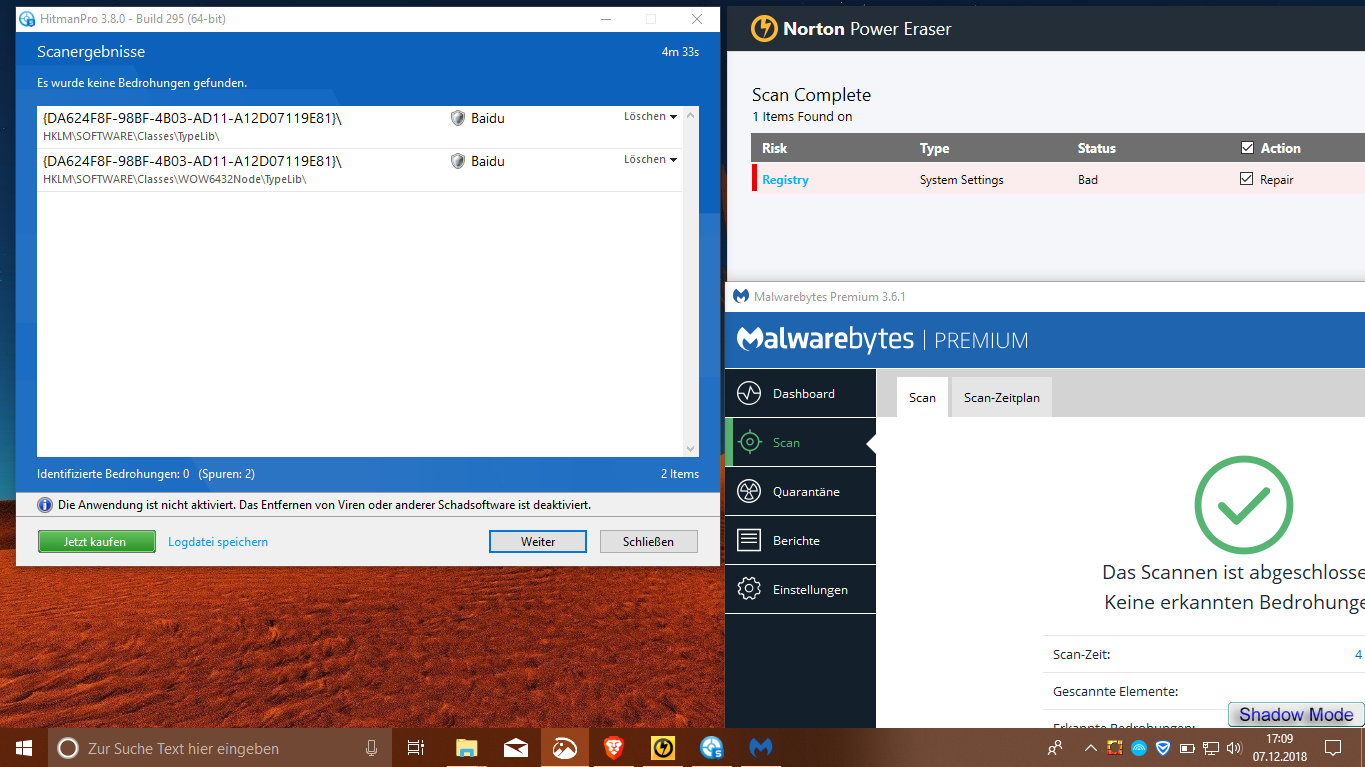
Task: Click the 'Gescannte Elemente:' label in Malwarebytes
Action: coord(1115,691)
